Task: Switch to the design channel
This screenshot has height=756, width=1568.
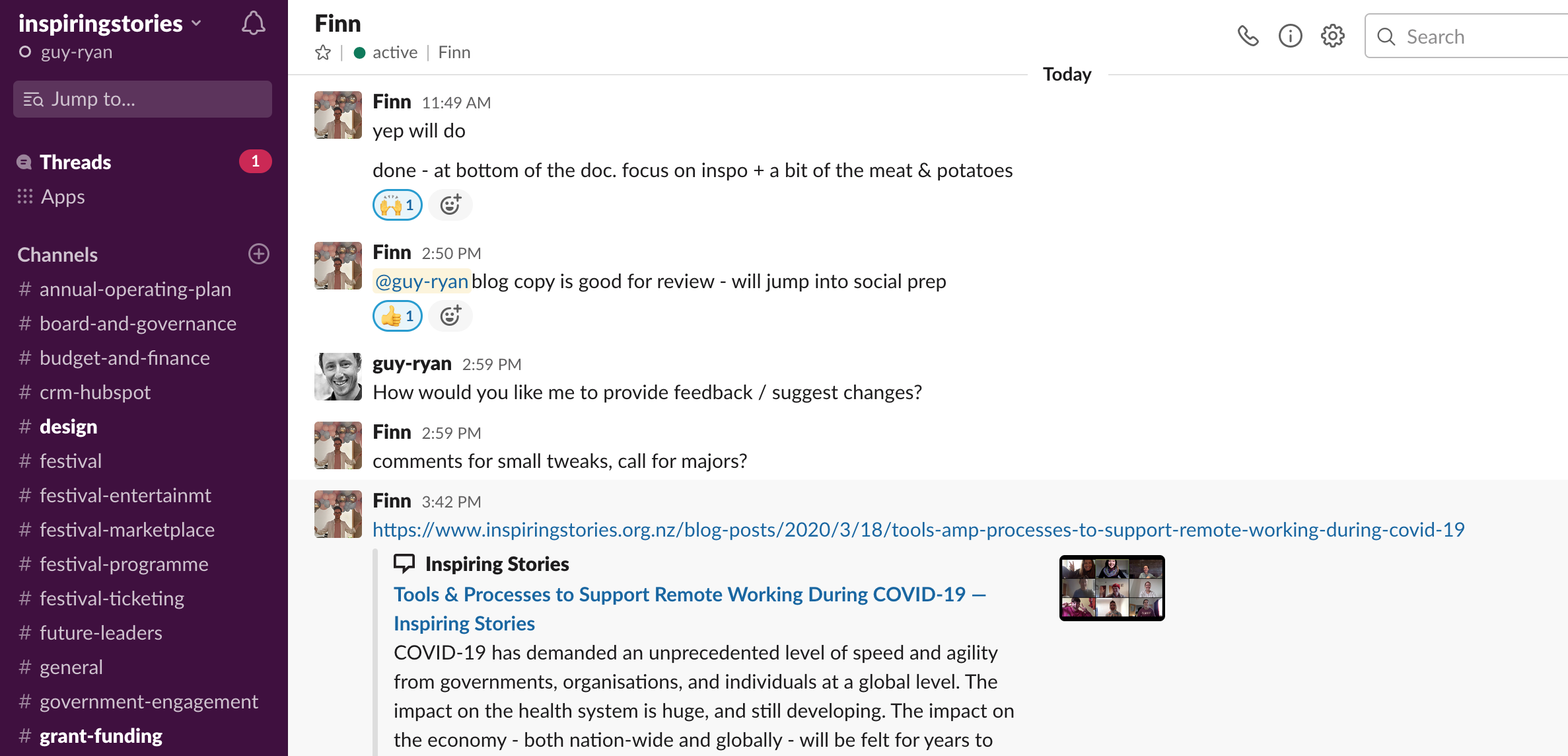Action: click(68, 426)
